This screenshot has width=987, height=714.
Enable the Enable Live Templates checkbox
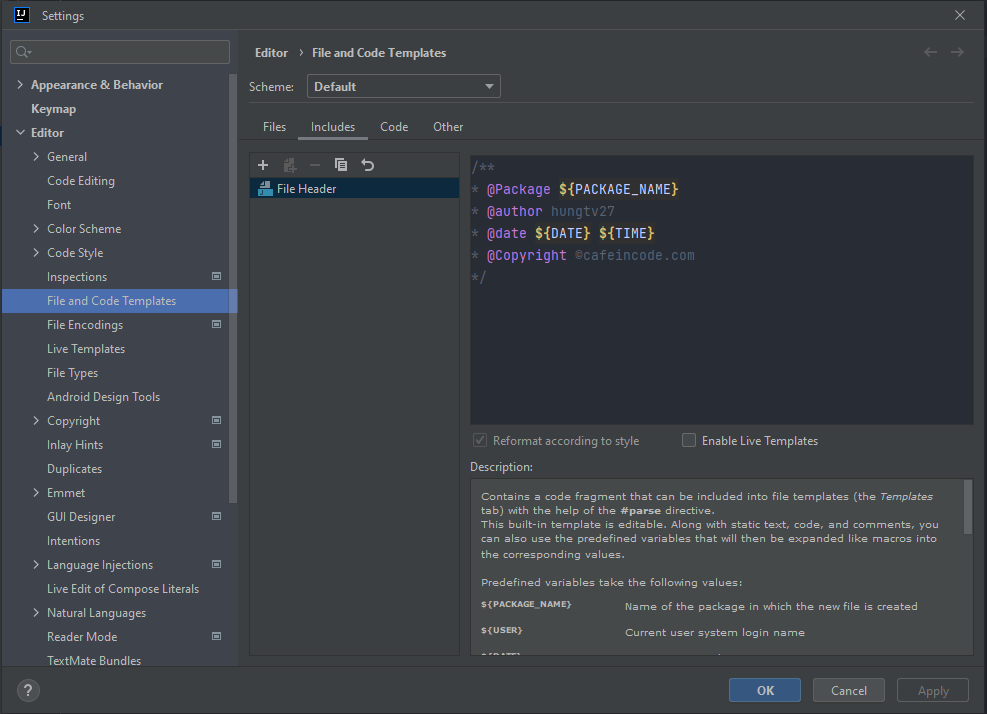point(689,440)
